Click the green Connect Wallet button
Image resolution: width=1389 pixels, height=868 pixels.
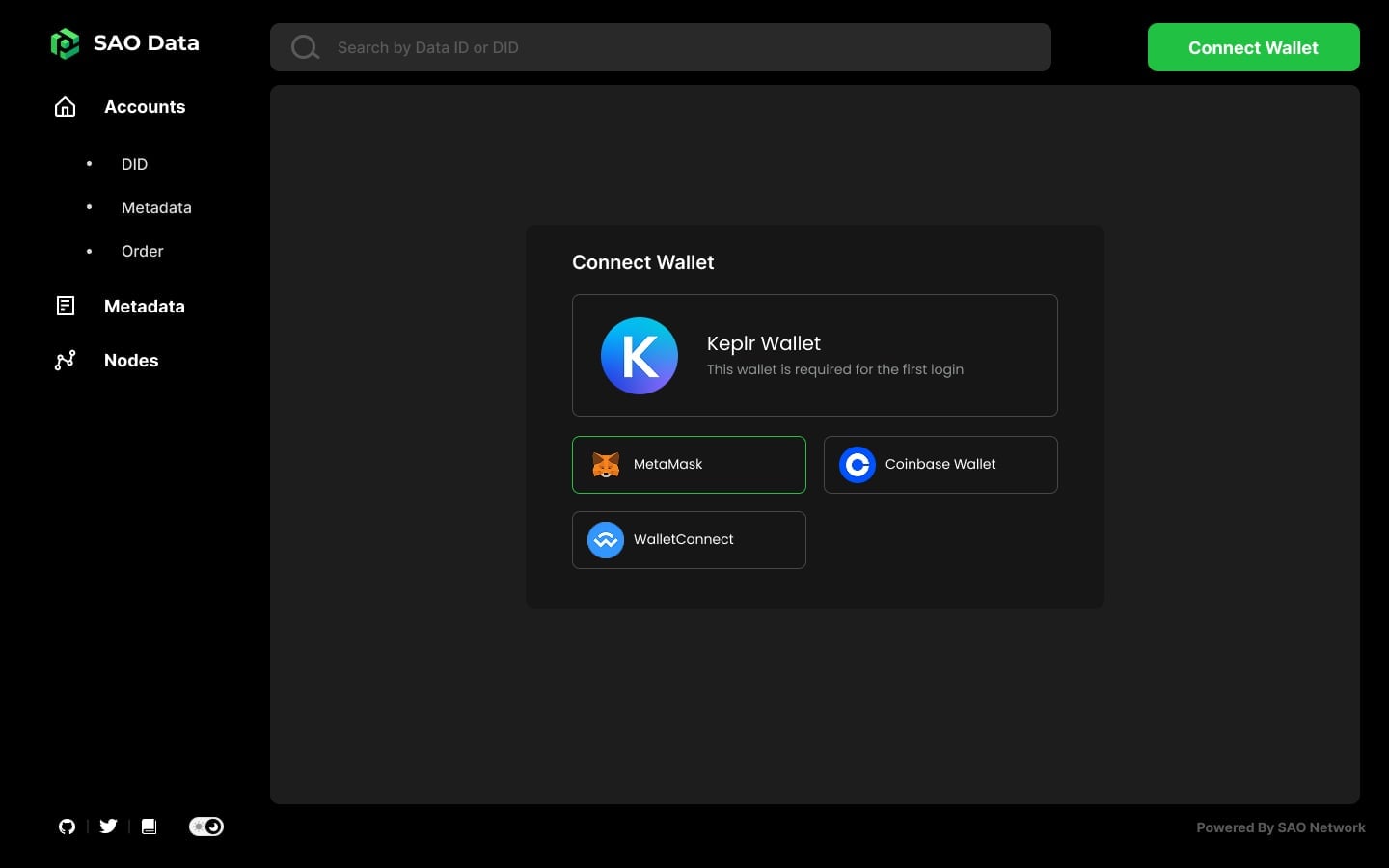[1254, 47]
